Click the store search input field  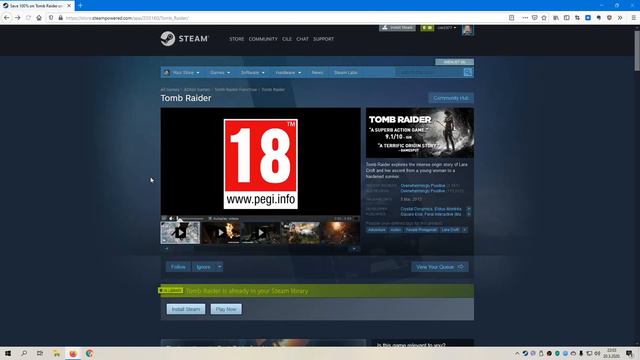point(429,72)
